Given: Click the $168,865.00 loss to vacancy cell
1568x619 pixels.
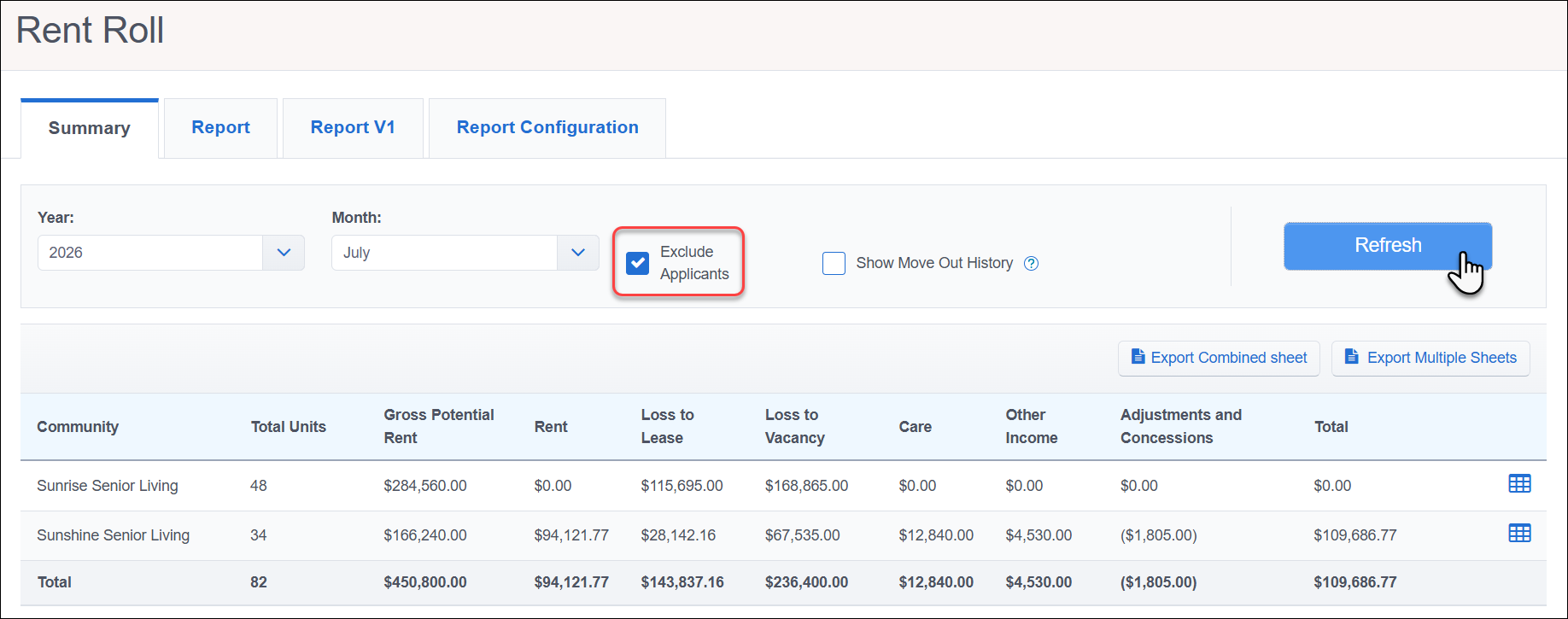Looking at the screenshot, I should pyautogui.click(x=807, y=486).
